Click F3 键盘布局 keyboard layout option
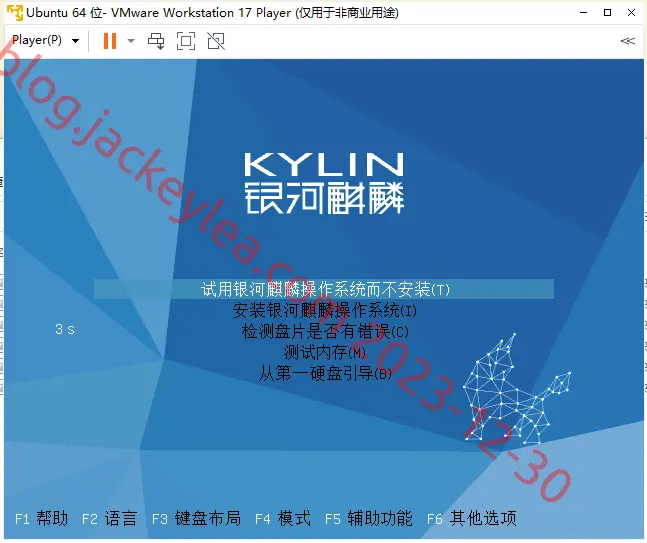The image size is (647, 543). point(196,518)
